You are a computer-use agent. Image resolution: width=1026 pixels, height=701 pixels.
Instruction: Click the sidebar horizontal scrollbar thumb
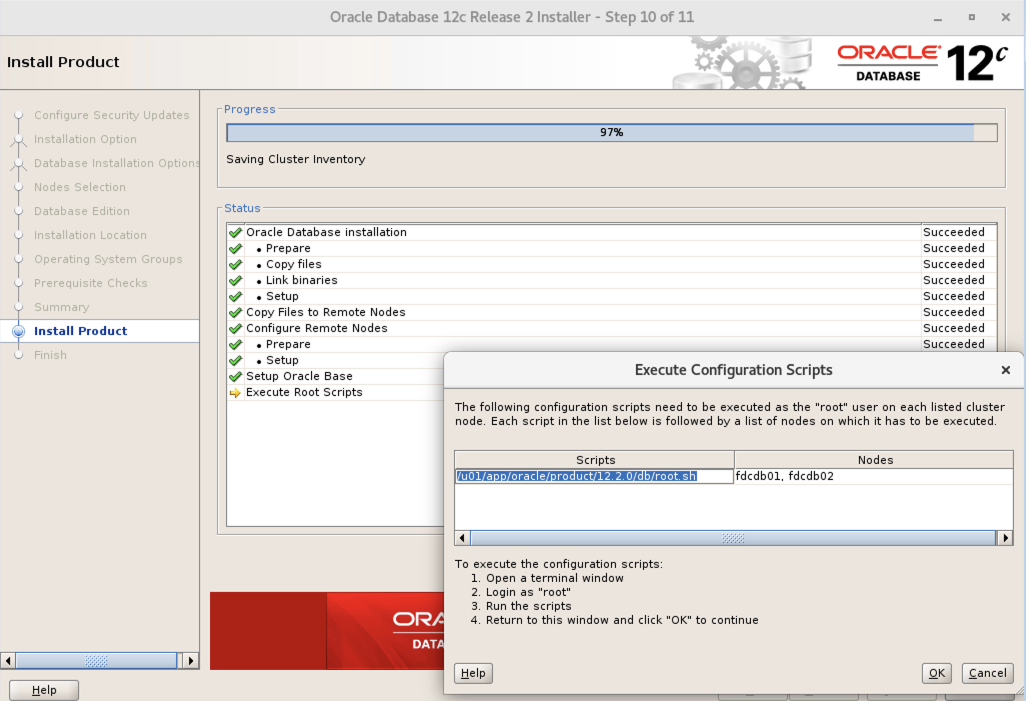tap(96, 660)
